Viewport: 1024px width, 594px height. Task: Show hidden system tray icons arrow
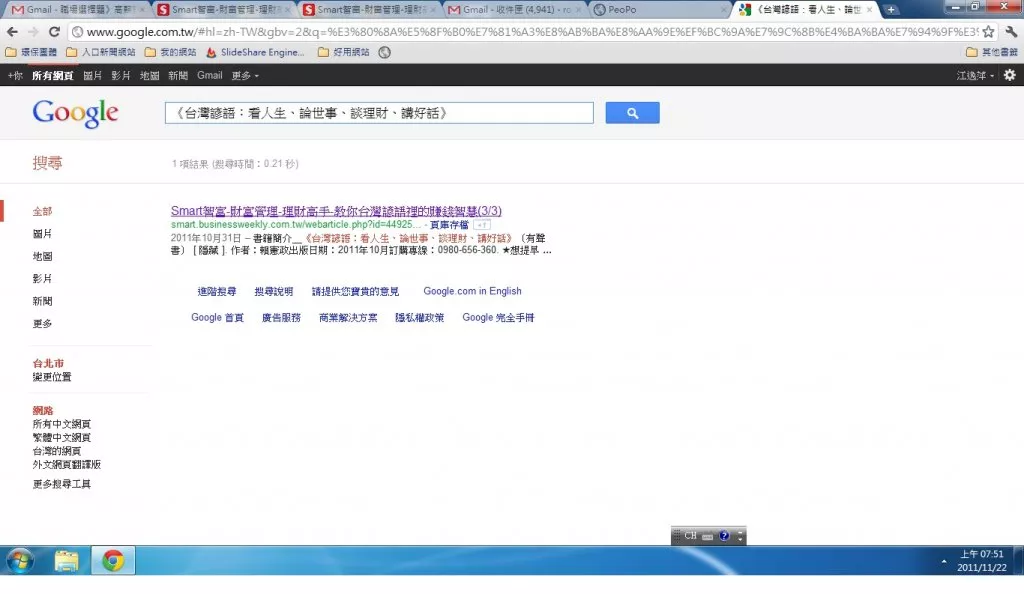944,561
